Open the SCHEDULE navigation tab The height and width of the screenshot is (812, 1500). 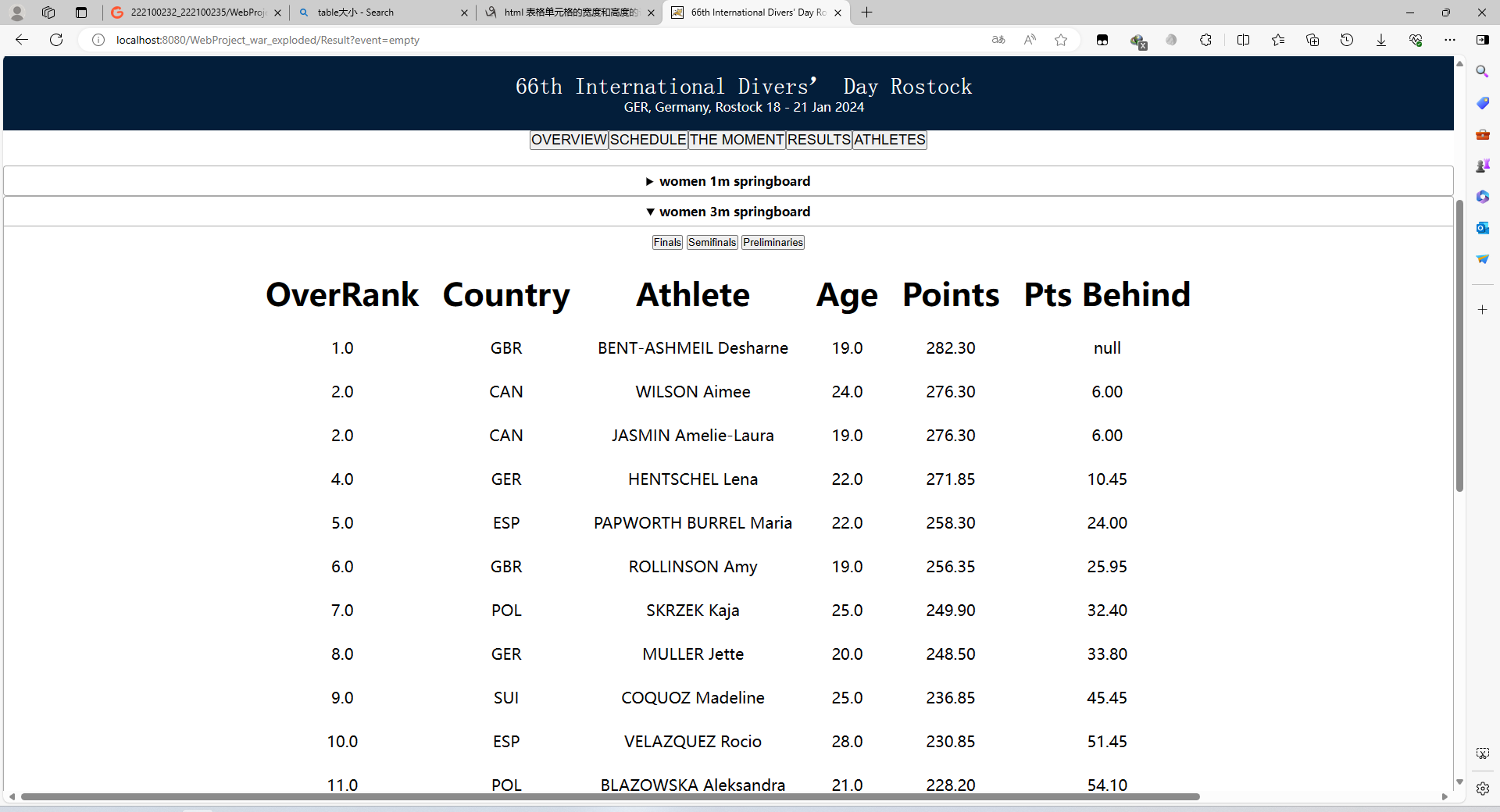pyautogui.click(x=648, y=140)
